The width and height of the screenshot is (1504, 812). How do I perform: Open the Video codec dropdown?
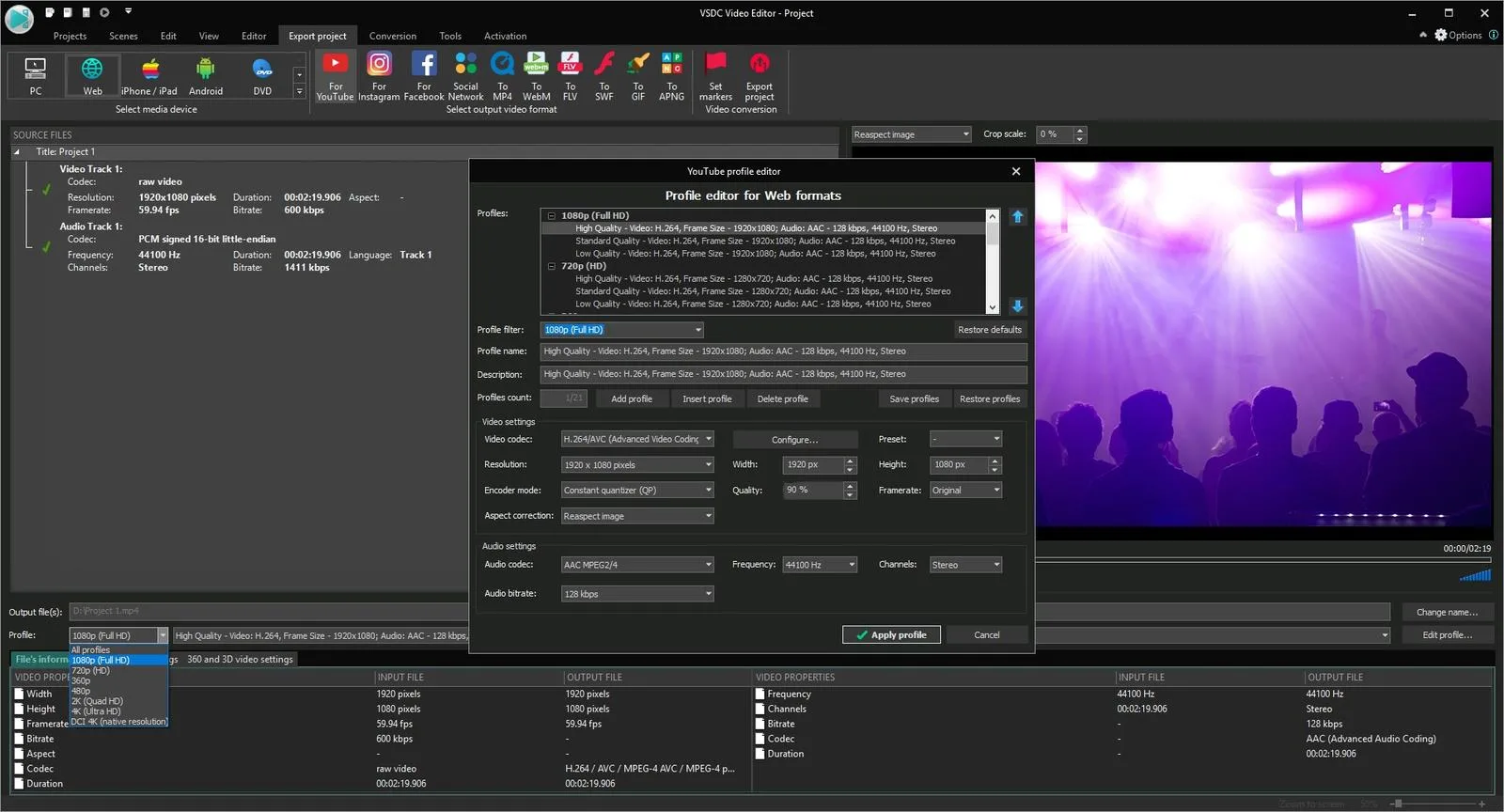tap(636, 439)
